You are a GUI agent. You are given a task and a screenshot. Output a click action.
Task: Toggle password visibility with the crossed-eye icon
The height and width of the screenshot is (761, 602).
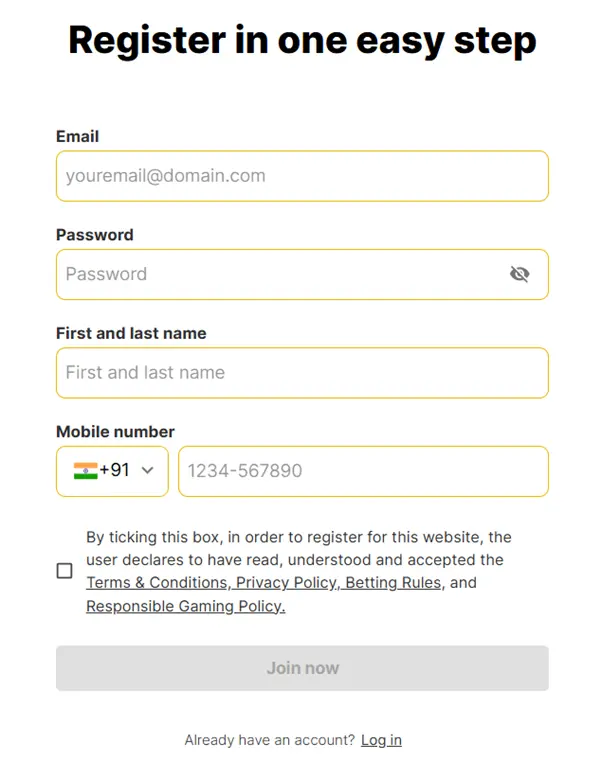[x=519, y=274]
